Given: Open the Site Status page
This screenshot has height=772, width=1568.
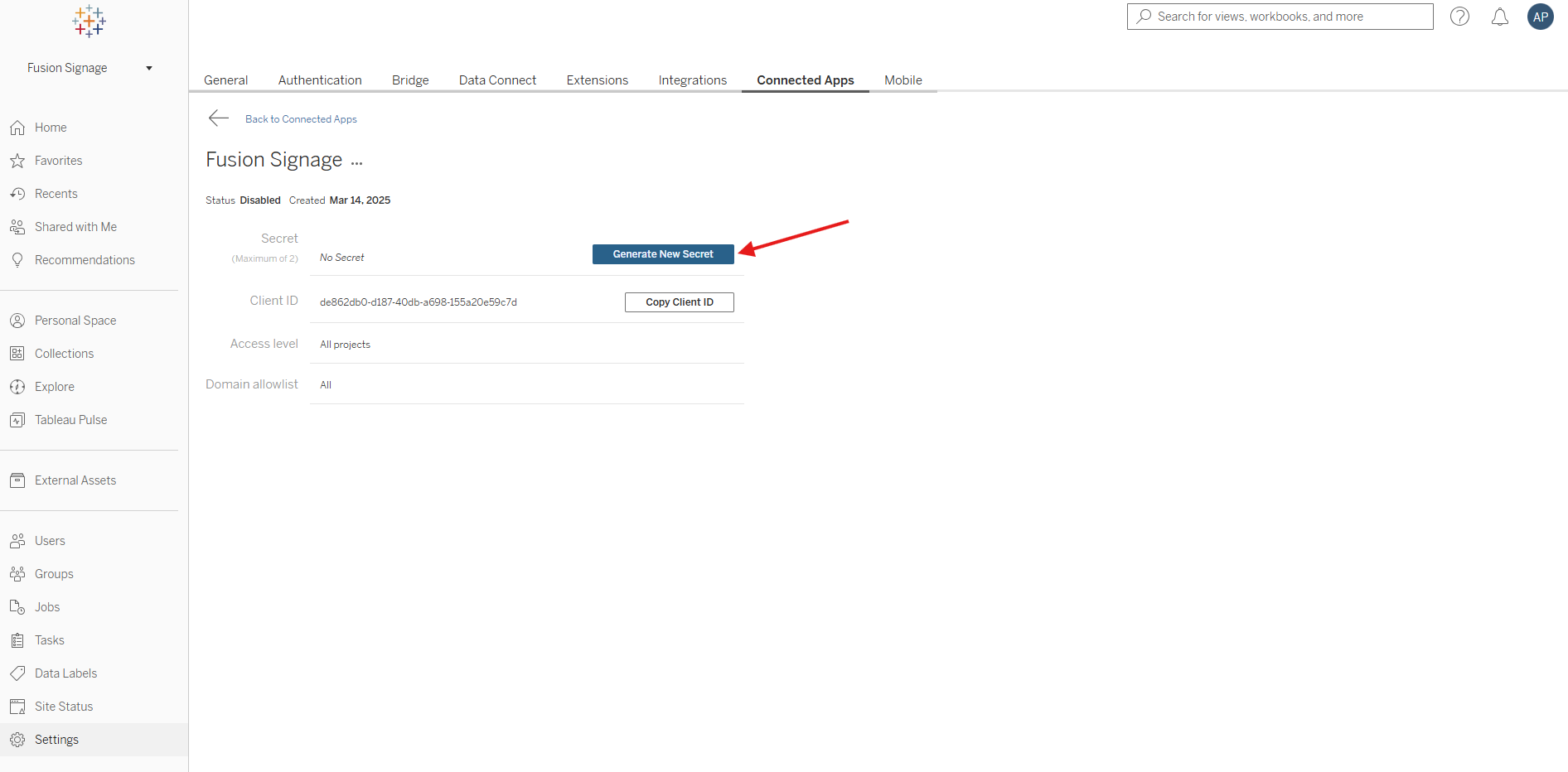Looking at the screenshot, I should pyautogui.click(x=64, y=707).
